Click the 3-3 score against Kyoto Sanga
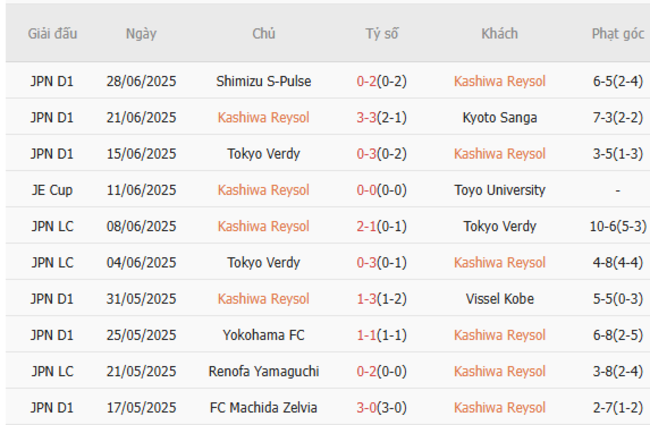The image size is (650, 425). tap(367, 117)
